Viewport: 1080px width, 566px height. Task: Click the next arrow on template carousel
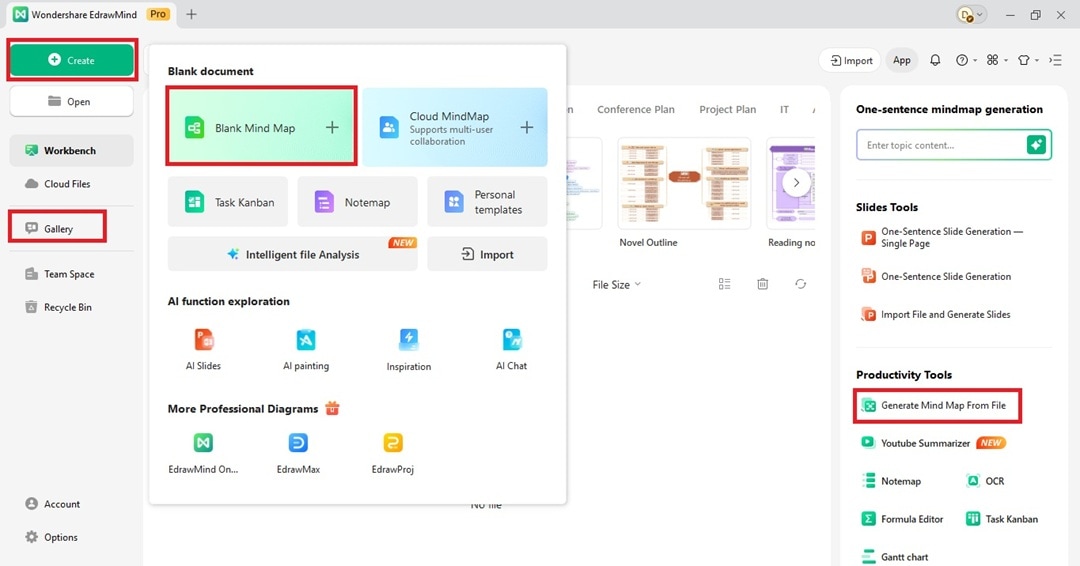point(796,183)
